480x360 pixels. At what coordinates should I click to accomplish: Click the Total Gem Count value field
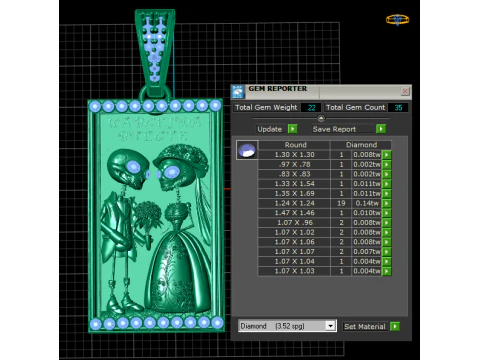(398, 107)
